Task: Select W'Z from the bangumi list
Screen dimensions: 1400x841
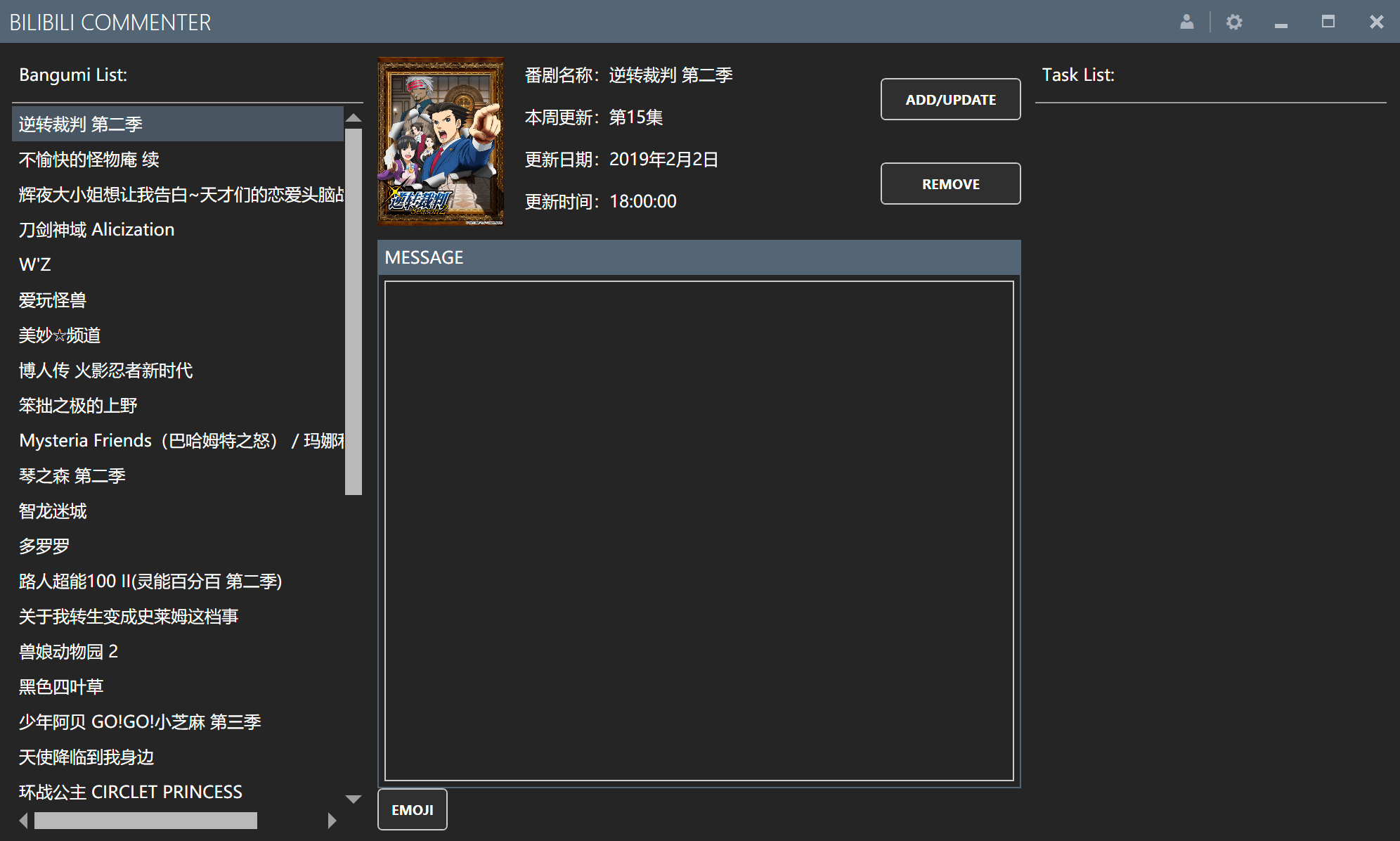Action: coord(35,264)
